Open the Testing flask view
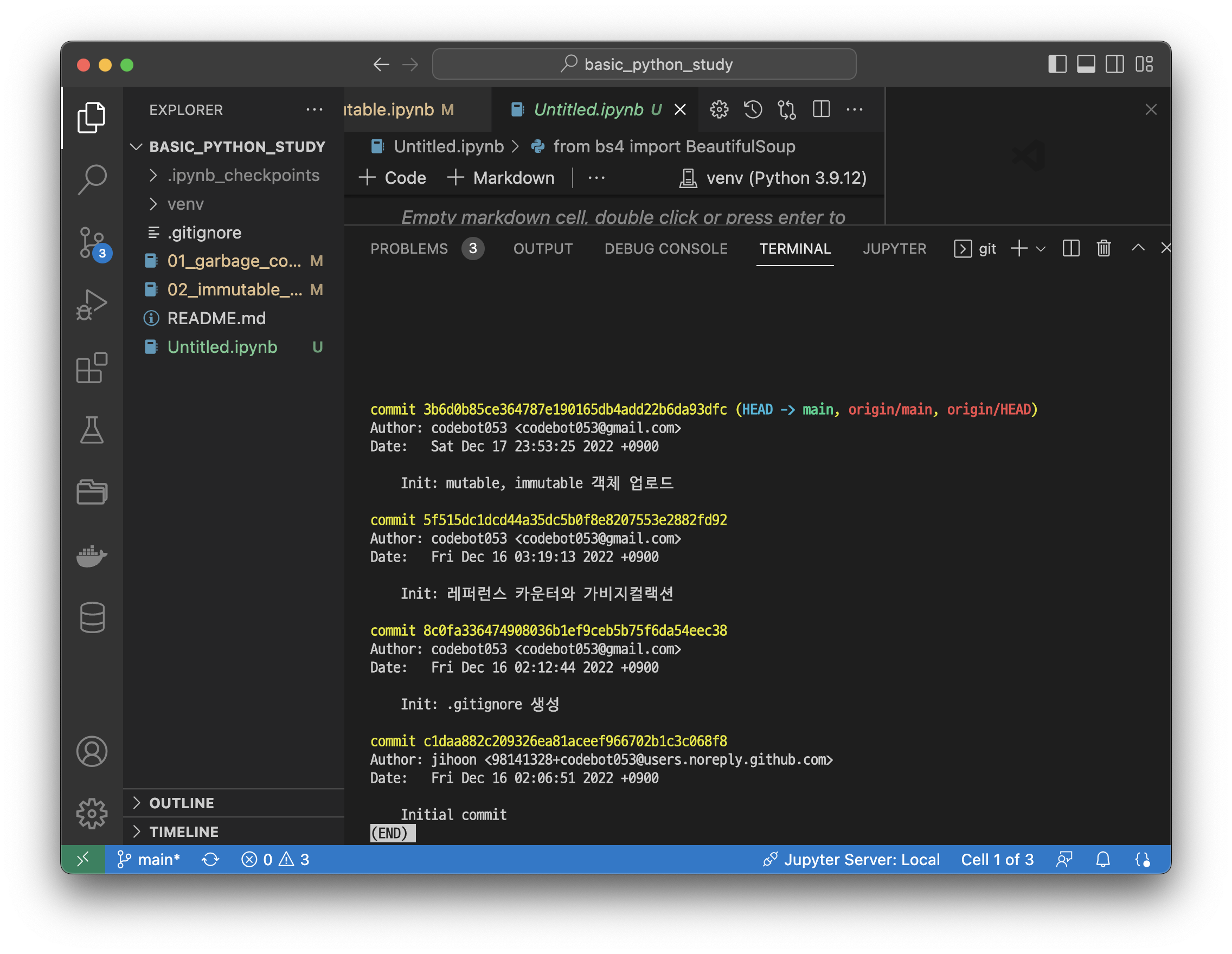Screen dimensions: 1232x954 point(92,430)
